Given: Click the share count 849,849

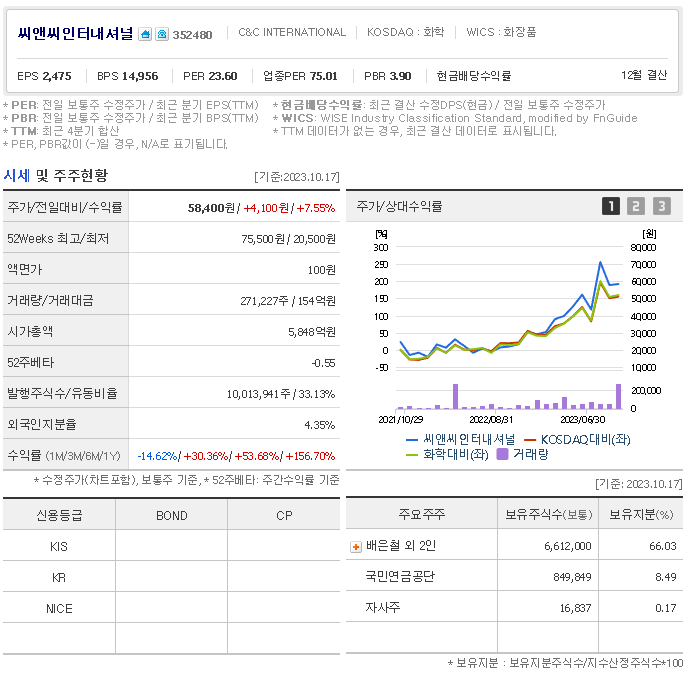Looking at the screenshot, I should click(x=572, y=577).
